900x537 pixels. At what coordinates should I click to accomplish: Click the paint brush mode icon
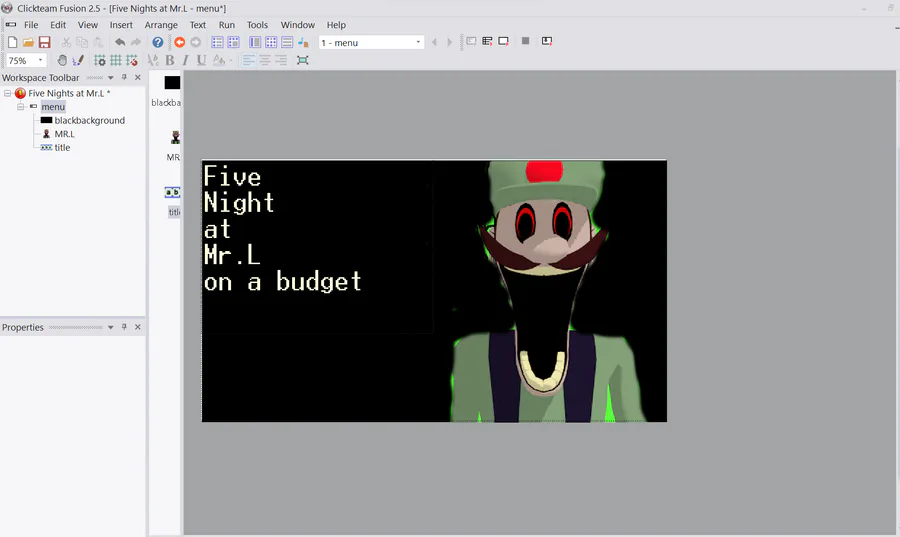[78, 60]
